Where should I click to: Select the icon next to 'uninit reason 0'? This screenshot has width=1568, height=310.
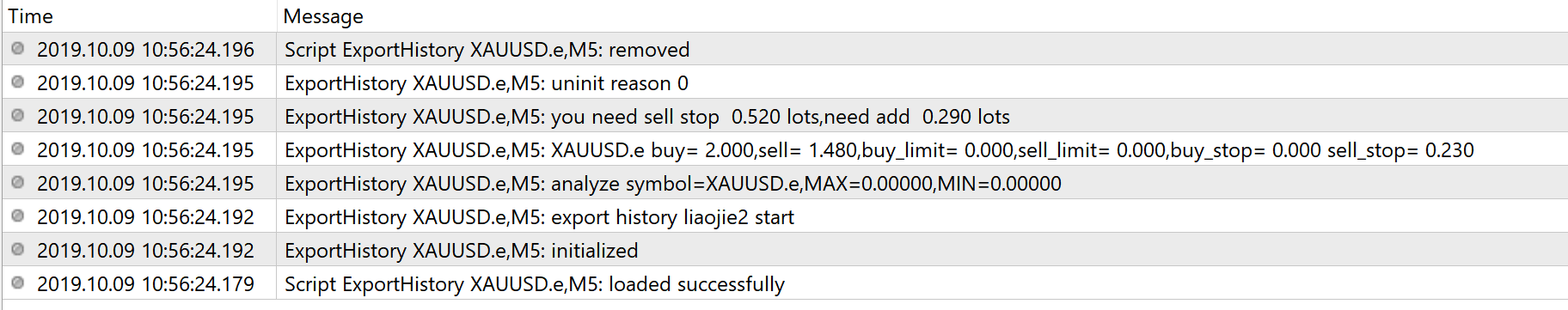pos(17,82)
